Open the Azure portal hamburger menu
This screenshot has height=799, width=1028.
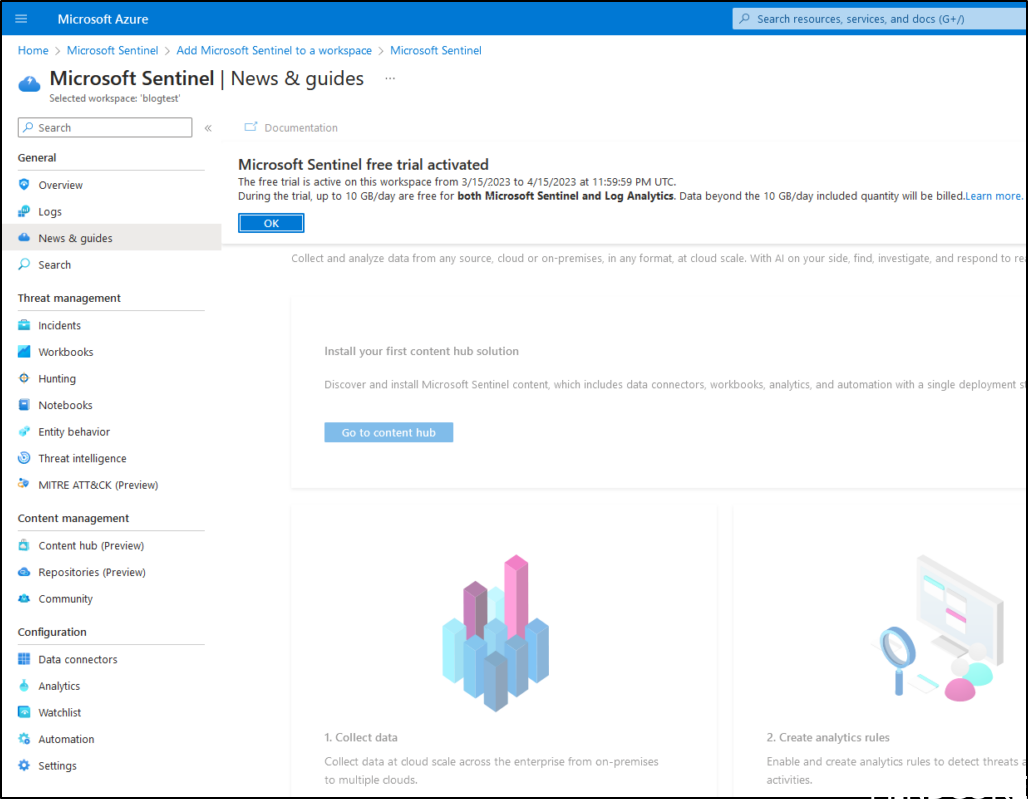click(x=20, y=18)
